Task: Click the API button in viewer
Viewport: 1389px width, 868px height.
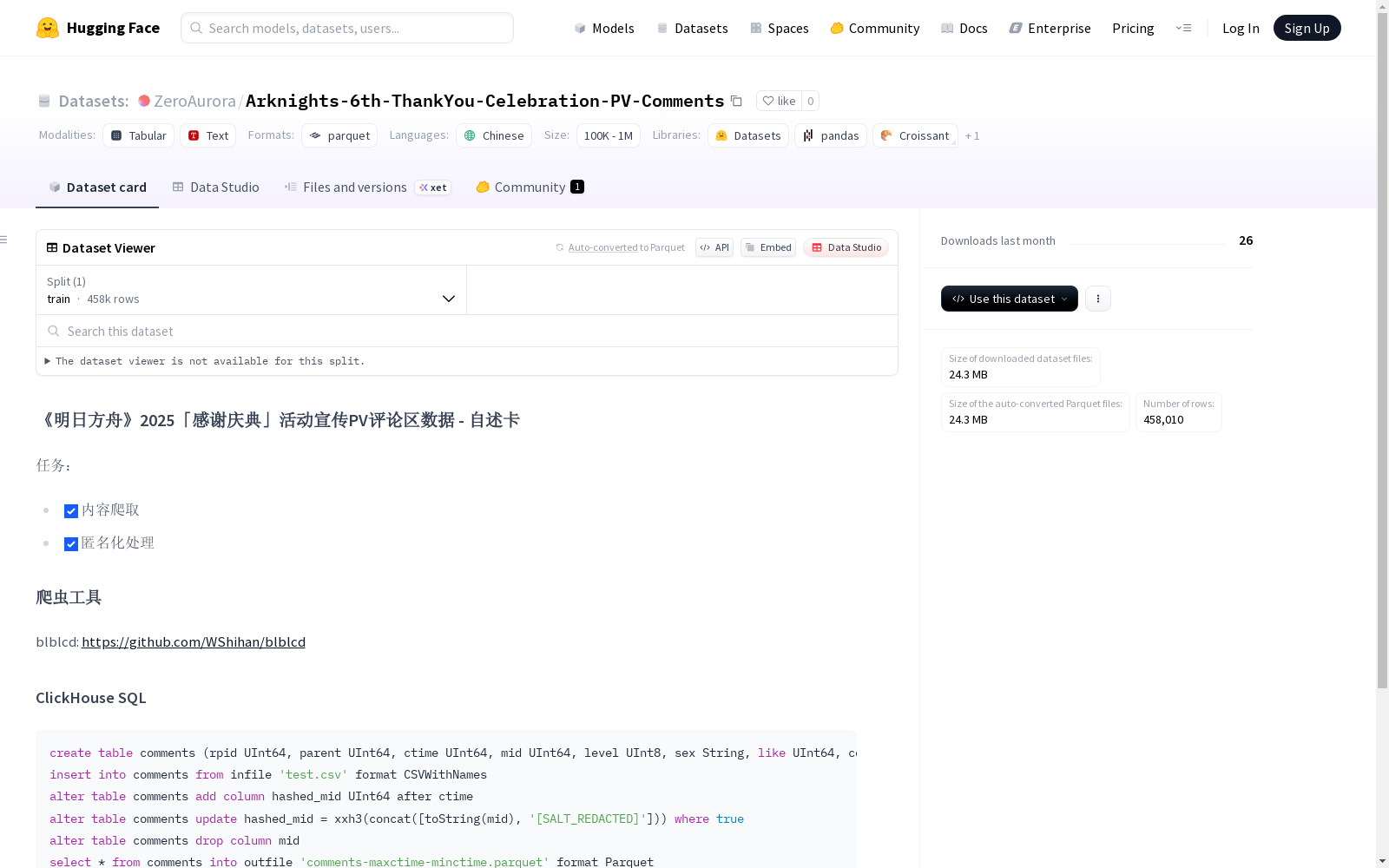Action: tap(714, 247)
